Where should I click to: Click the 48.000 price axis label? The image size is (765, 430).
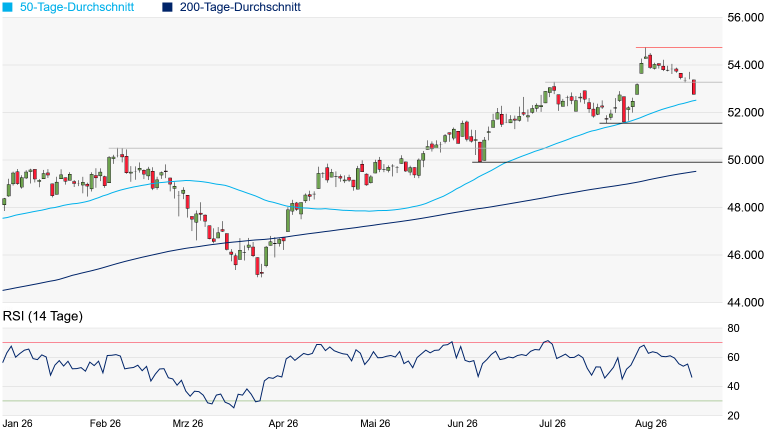[x=745, y=207]
